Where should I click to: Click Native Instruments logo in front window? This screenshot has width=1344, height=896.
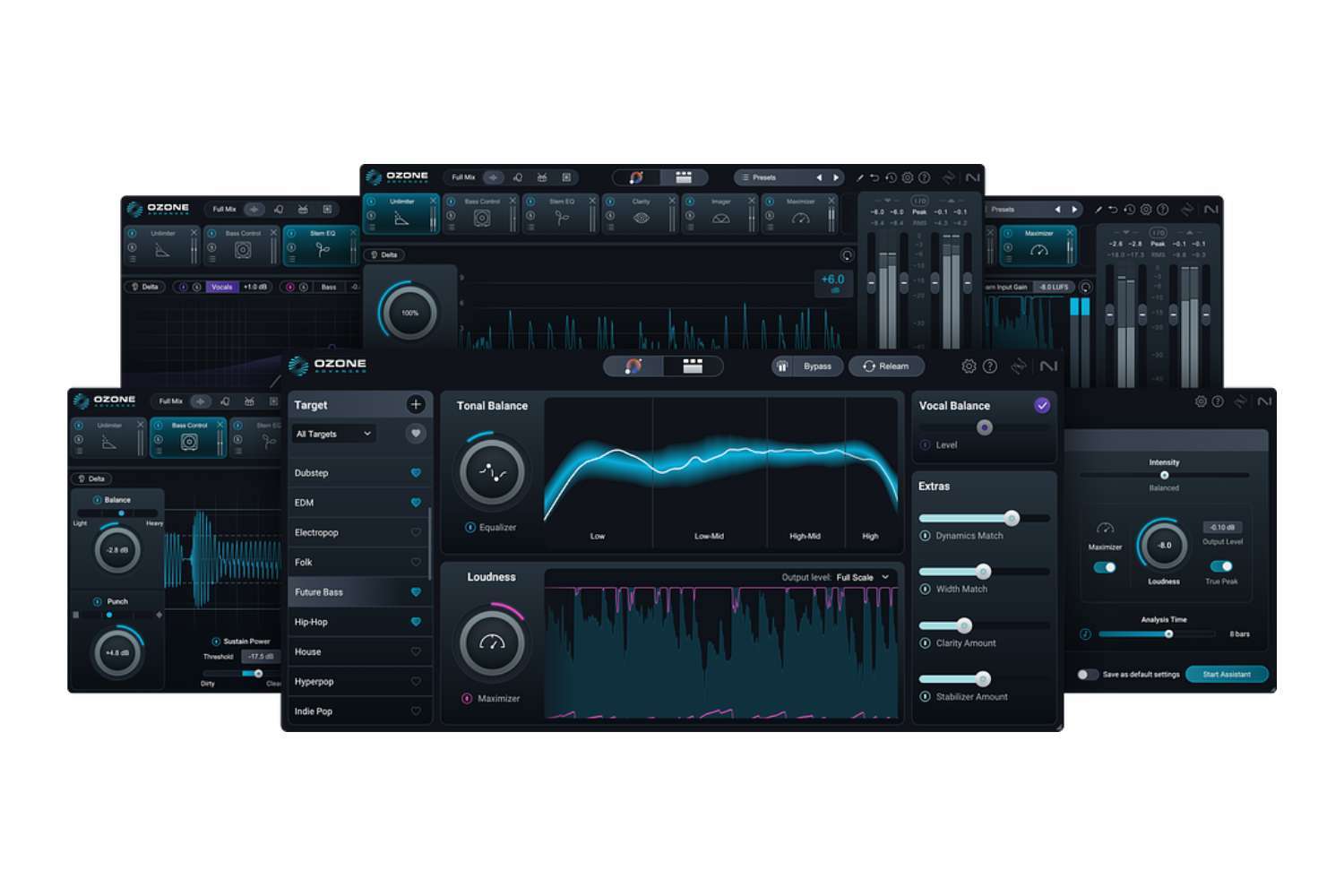1048,366
